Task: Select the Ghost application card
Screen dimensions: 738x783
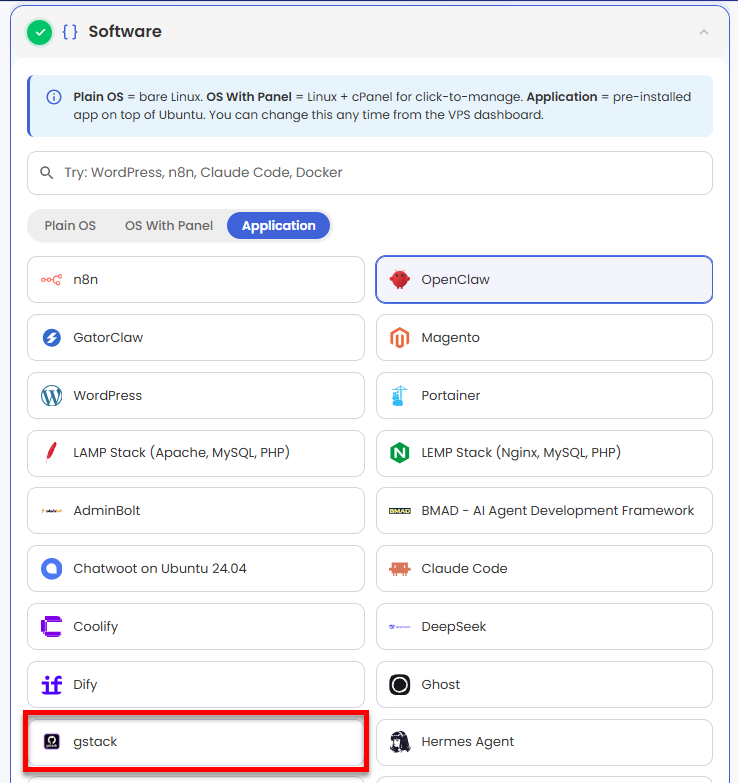Action: 544,685
